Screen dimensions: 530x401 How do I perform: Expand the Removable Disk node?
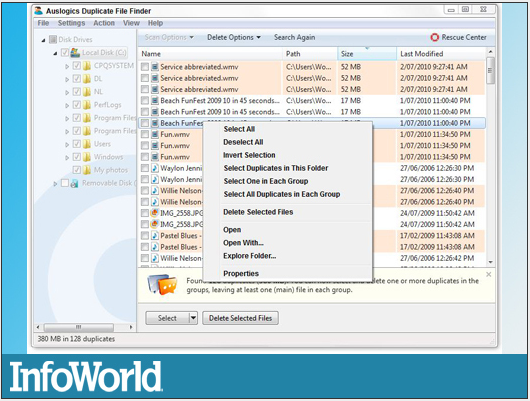(x=55, y=184)
